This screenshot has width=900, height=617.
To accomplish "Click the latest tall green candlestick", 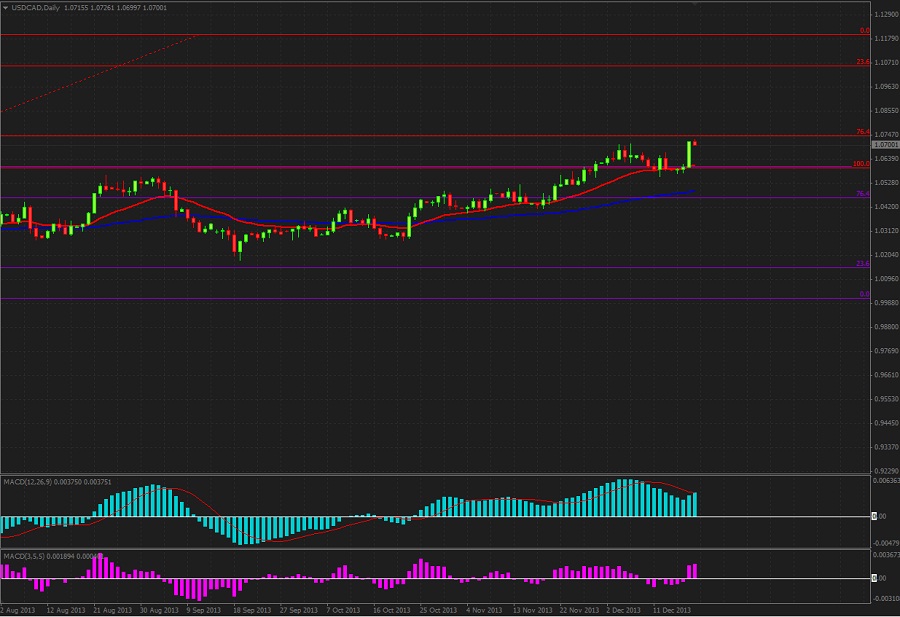I will [689, 153].
